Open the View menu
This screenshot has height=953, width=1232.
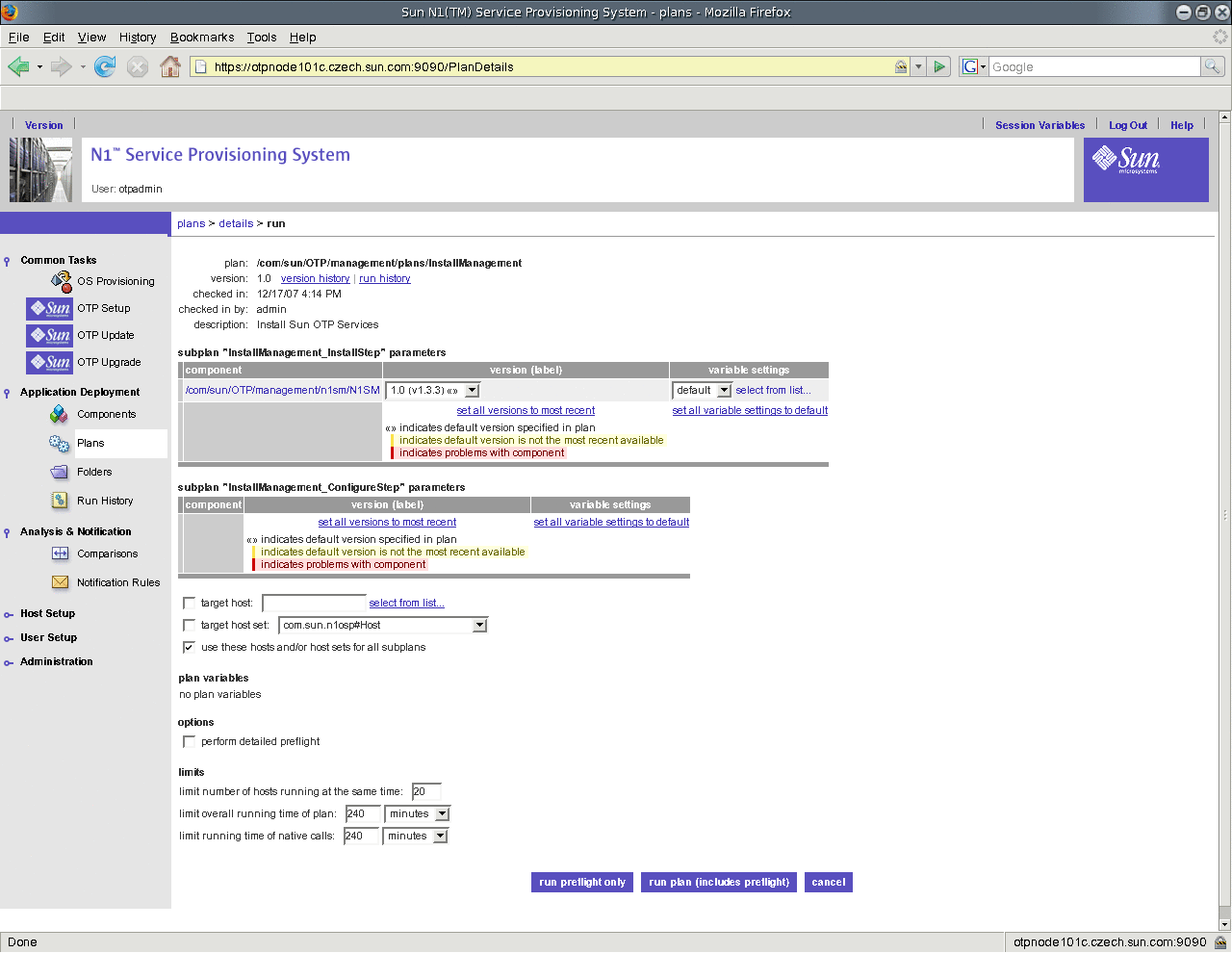(91, 37)
